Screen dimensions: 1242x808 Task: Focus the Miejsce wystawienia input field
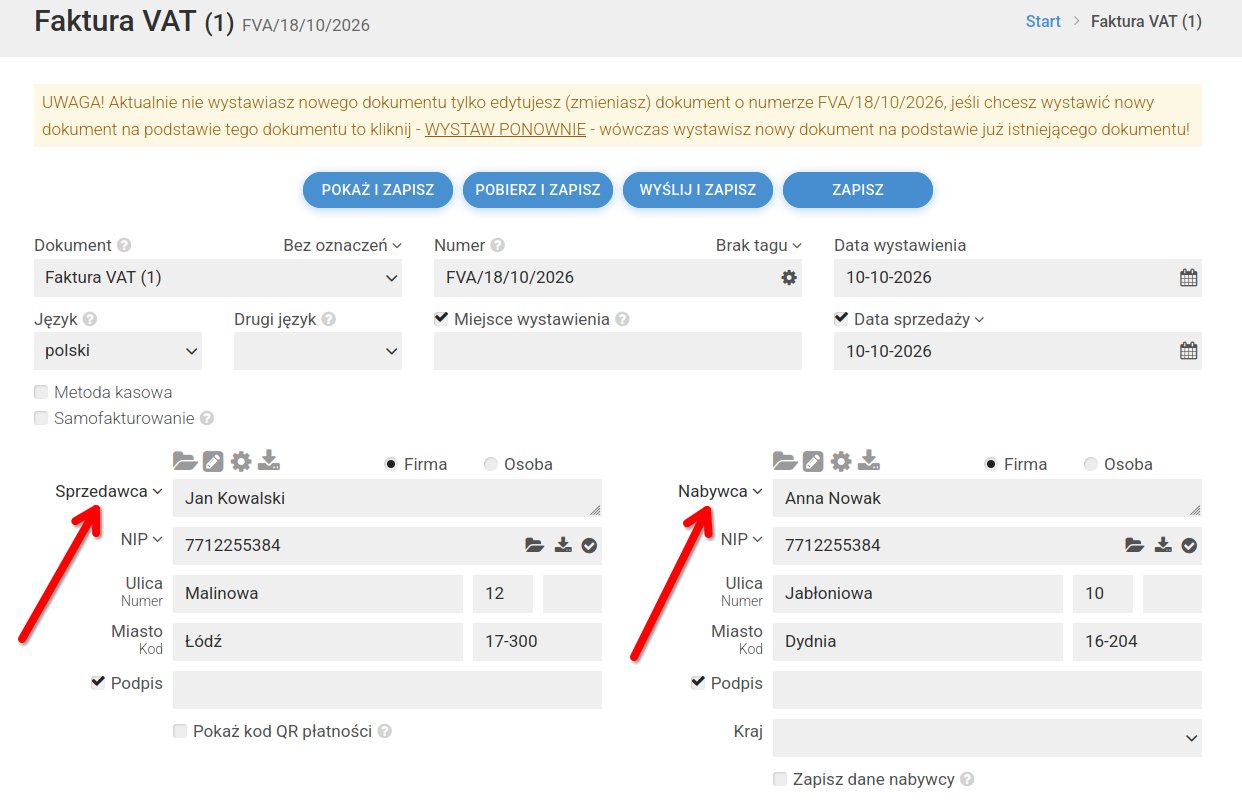coord(618,351)
